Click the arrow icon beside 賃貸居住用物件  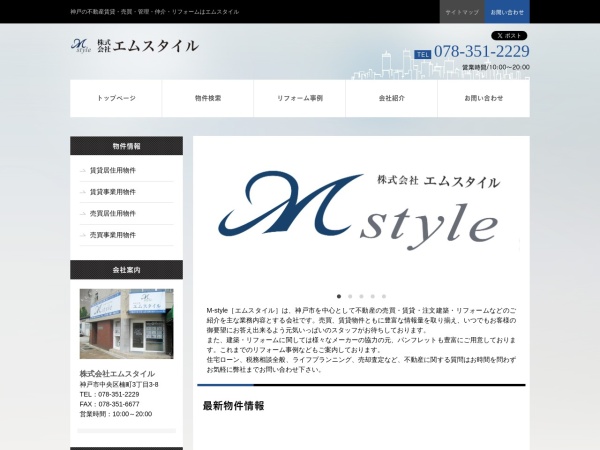tap(83, 171)
